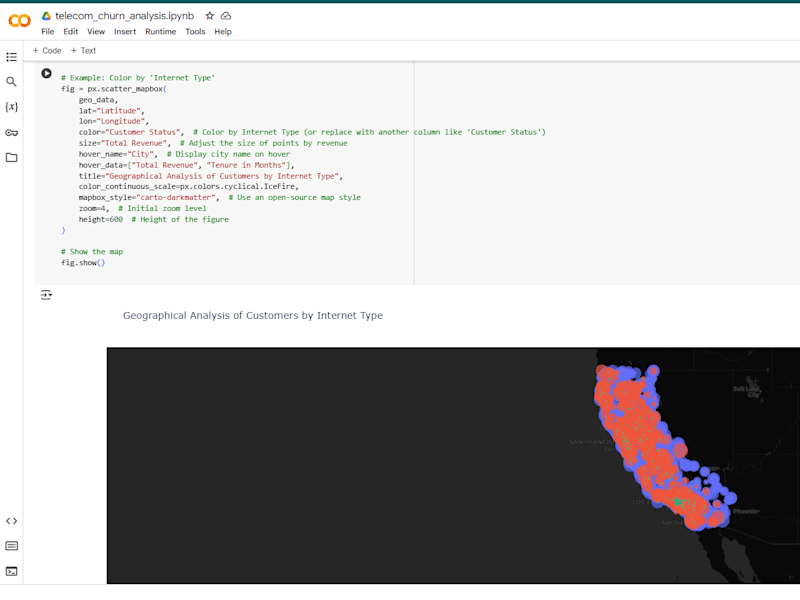This screenshot has width=800, height=600.
Task: Open the terminal panel
Action: click(x=11, y=571)
